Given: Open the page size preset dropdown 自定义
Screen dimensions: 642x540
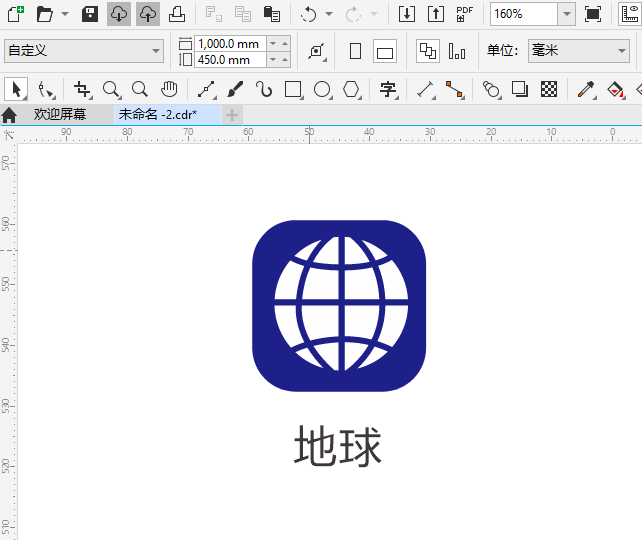Looking at the screenshot, I should pos(84,51).
